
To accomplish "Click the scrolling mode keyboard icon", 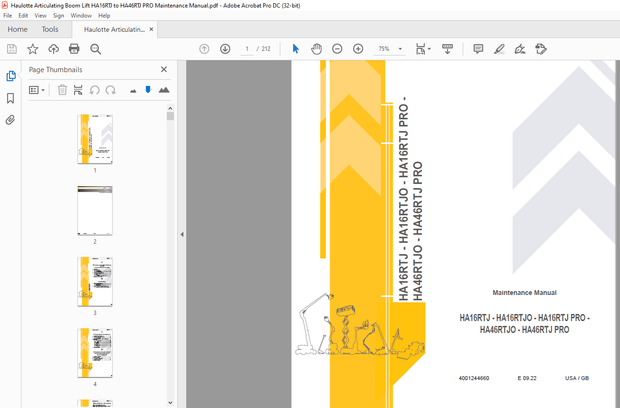I will 447,49.
